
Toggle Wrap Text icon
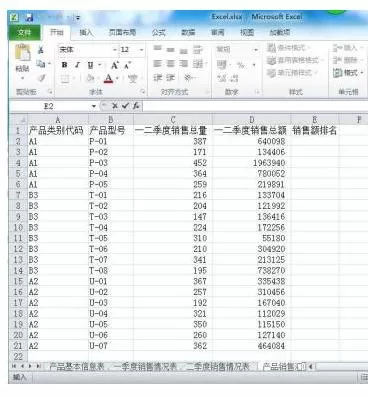(x=198, y=50)
